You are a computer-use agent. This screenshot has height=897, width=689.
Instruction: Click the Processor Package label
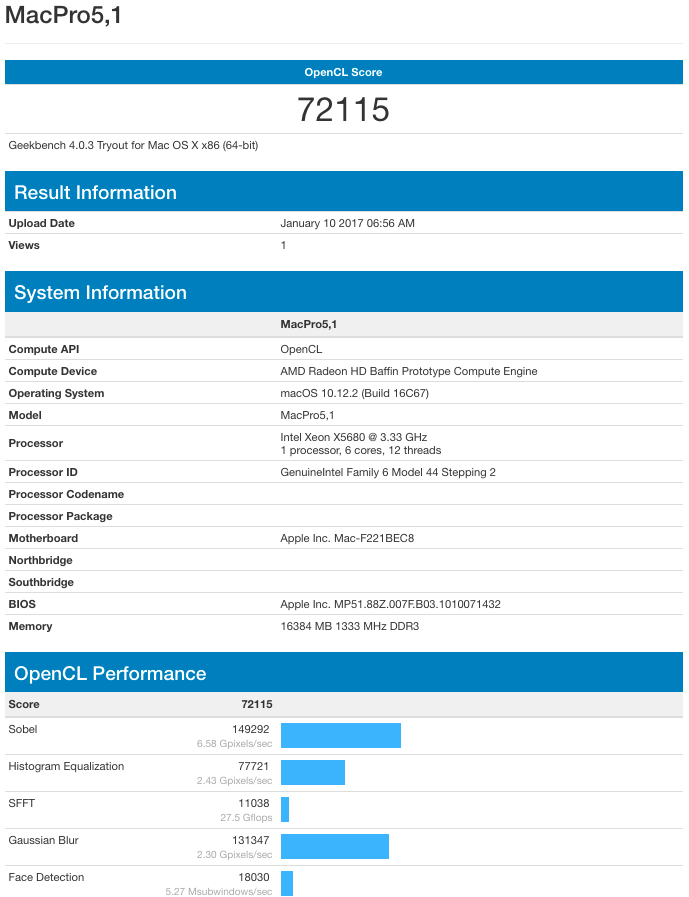pyautogui.click(x=61, y=516)
